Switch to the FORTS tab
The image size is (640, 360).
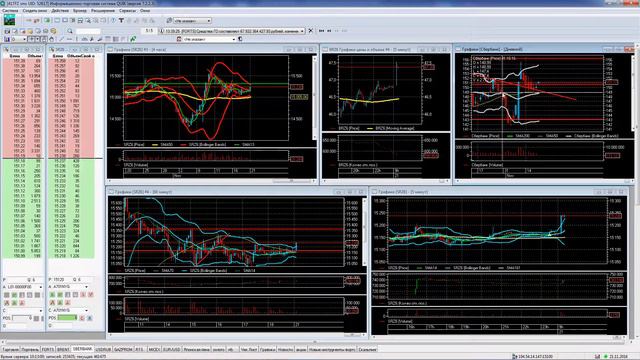(x=48, y=349)
